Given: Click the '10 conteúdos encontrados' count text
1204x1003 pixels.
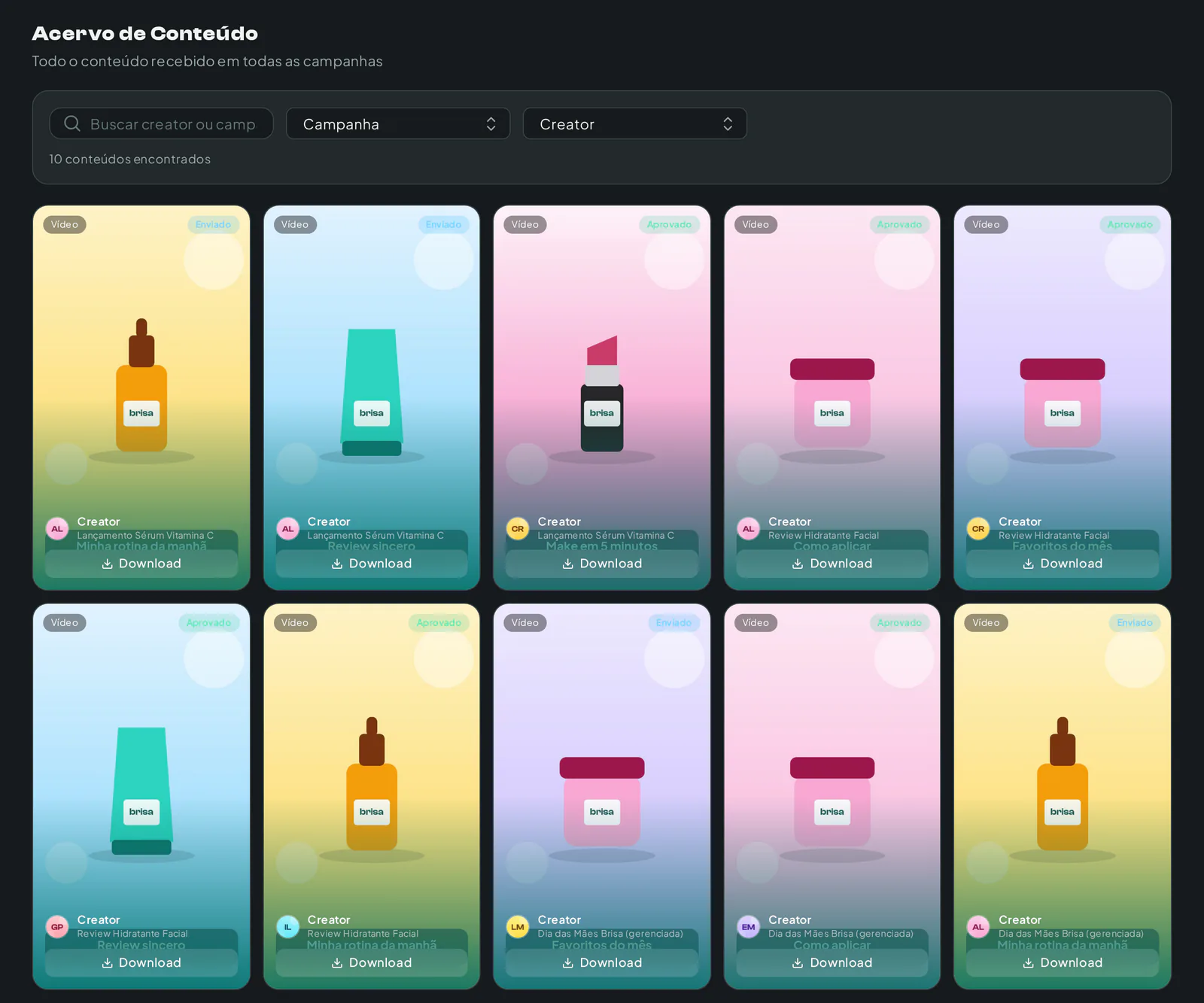Looking at the screenshot, I should (130, 159).
